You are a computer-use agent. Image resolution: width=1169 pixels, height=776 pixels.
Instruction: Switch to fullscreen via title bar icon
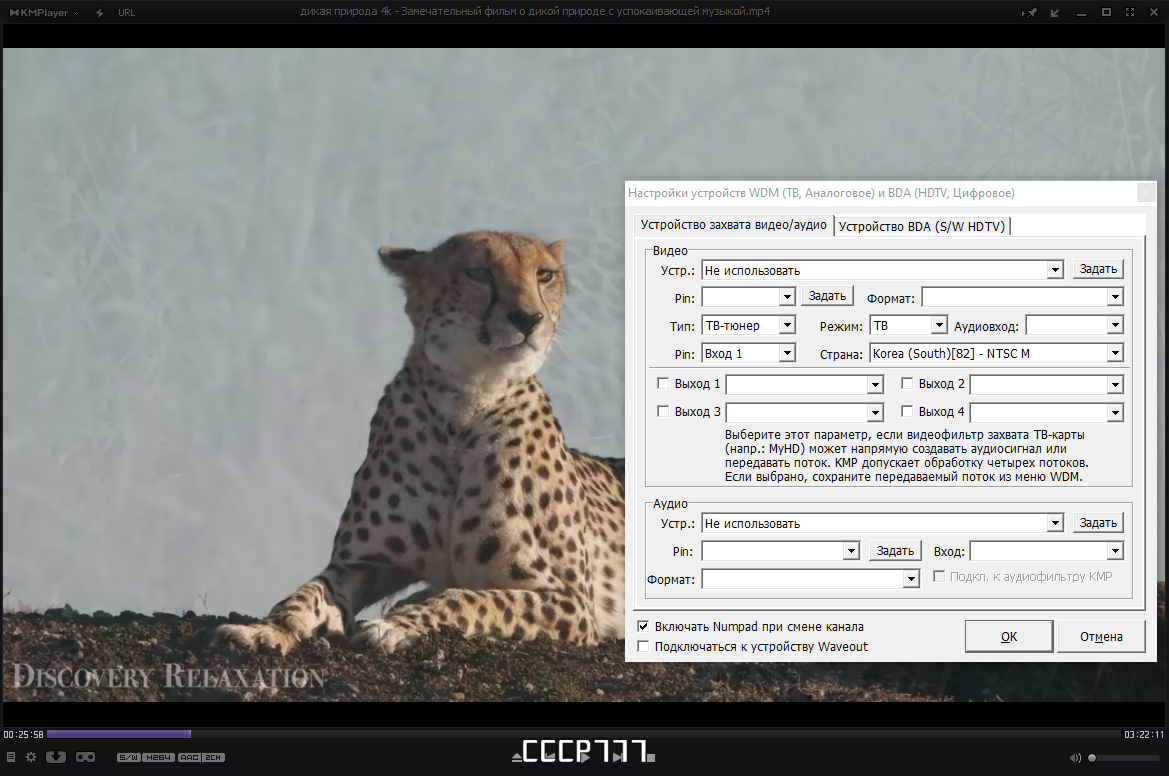[x=1130, y=13]
